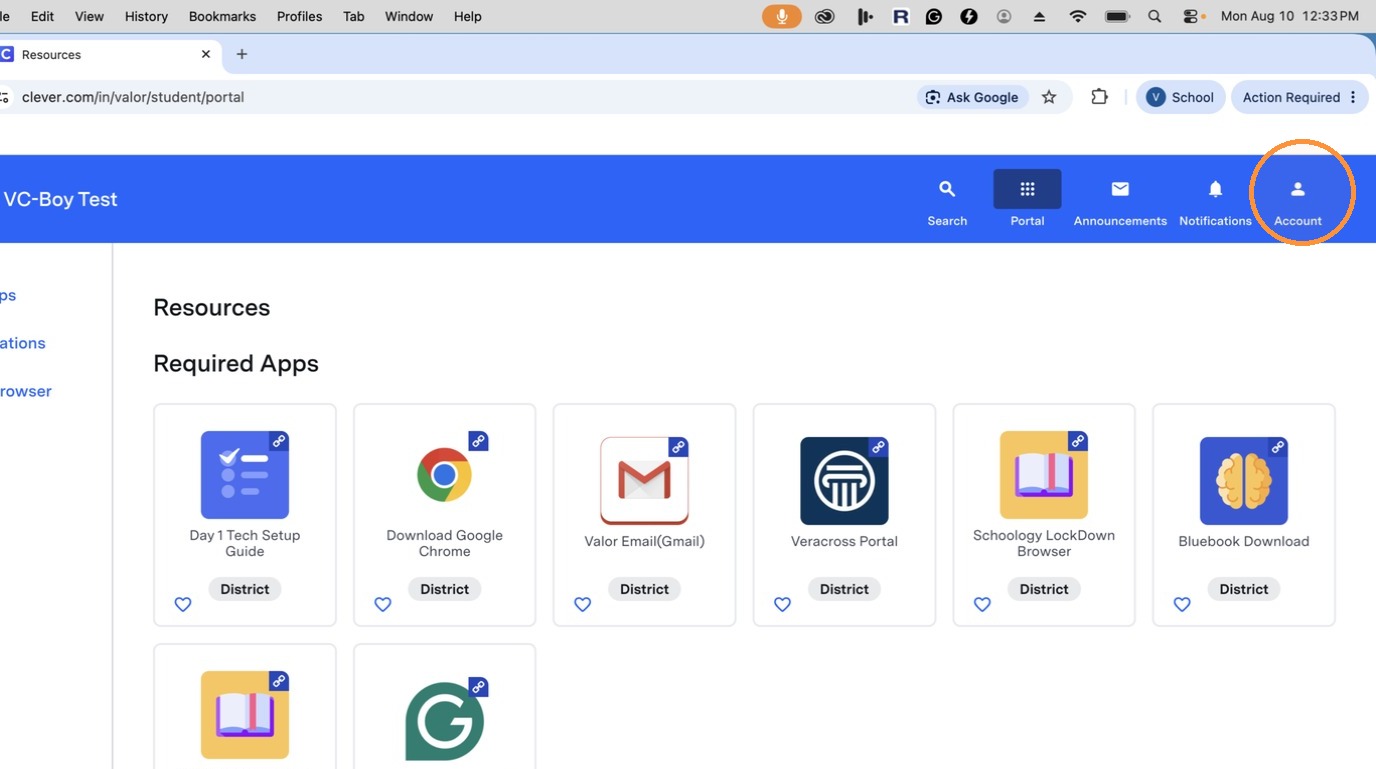Image resolution: width=1376 pixels, height=769 pixels.
Task: Open Announcements envelope icon
Action: [1120, 189]
